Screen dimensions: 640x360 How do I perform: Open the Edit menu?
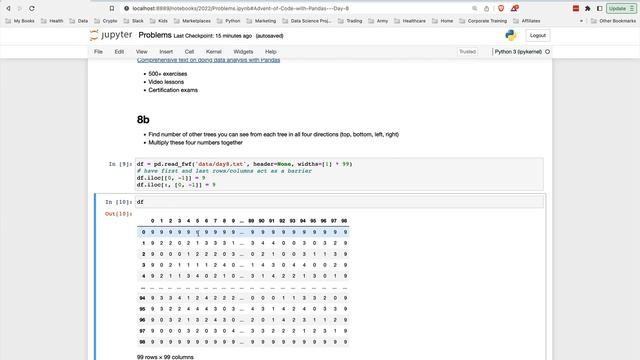pos(119,52)
